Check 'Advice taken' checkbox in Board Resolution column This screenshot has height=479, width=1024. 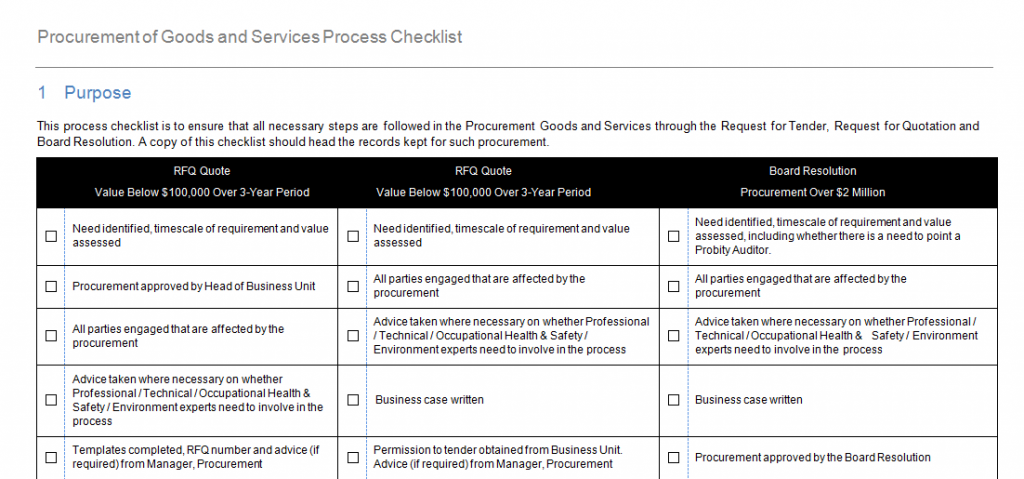coord(674,336)
